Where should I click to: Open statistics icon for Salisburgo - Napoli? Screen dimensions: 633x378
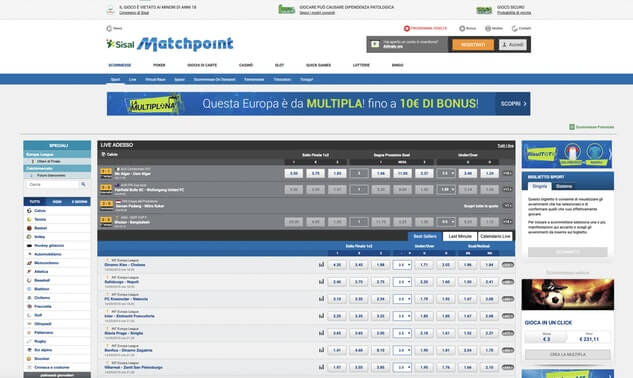coord(321,281)
